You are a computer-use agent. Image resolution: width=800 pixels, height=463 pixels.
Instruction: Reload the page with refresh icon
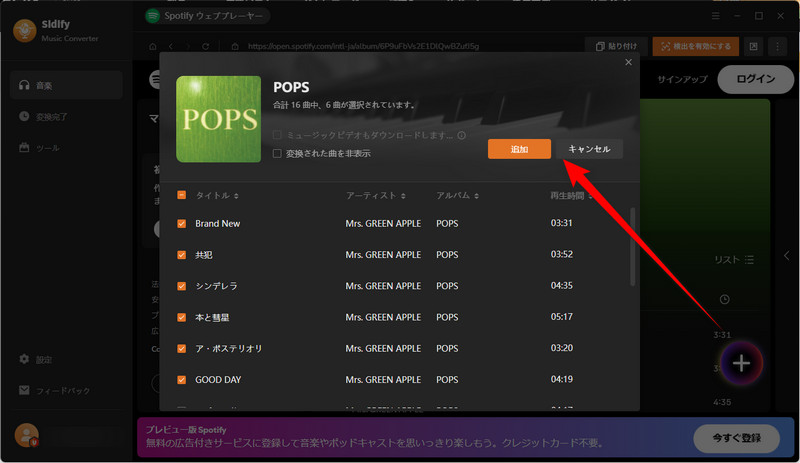point(205,46)
